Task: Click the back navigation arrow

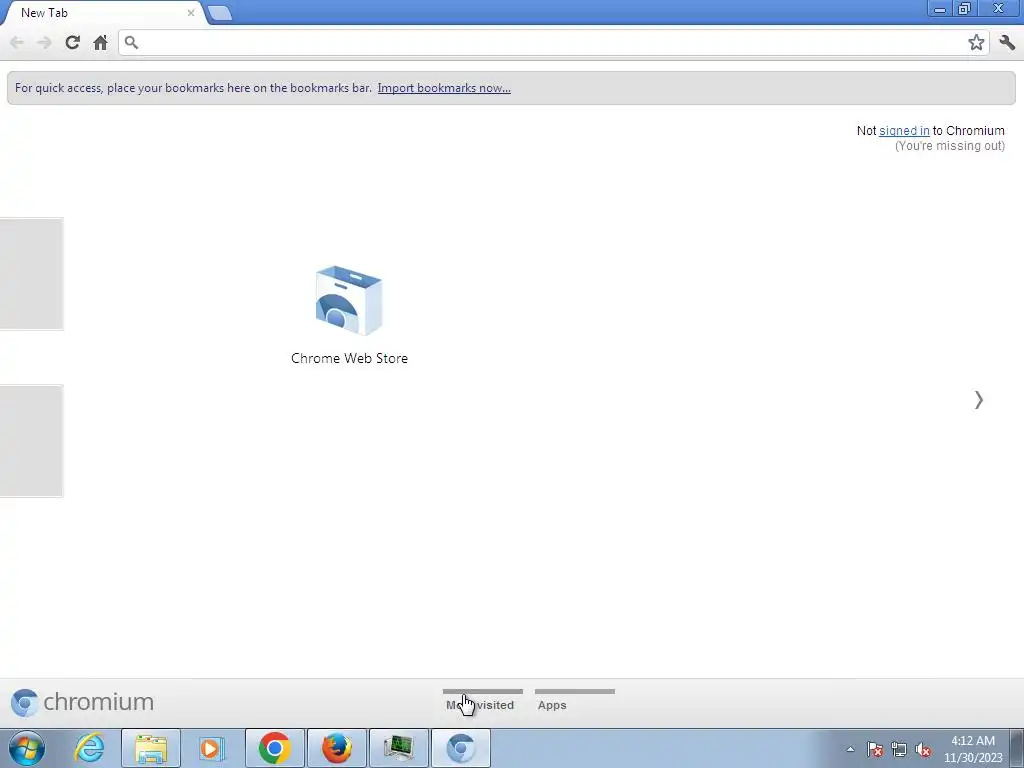Action: click(x=17, y=42)
